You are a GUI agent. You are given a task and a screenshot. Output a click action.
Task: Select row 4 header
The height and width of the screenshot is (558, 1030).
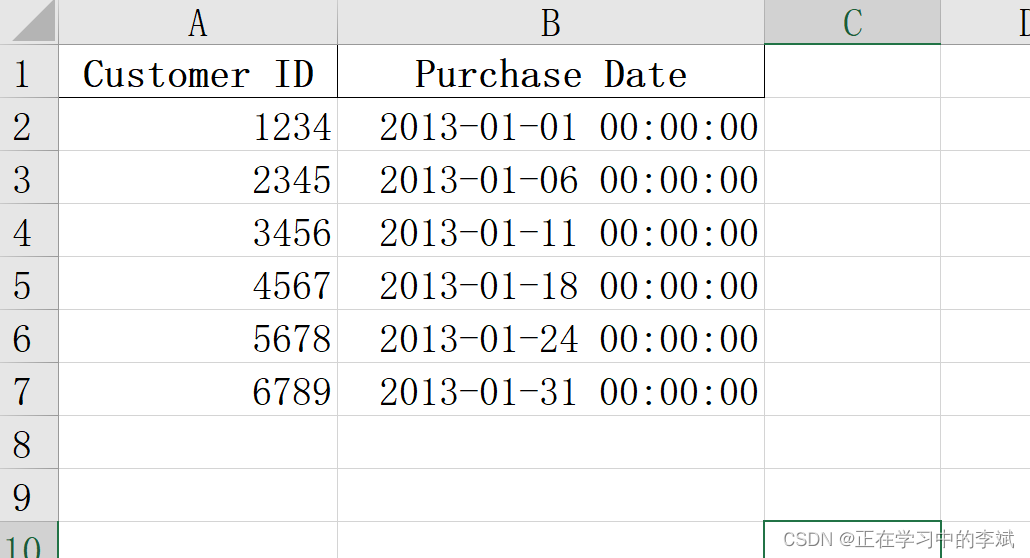pyautogui.click(x=29, y=230)
